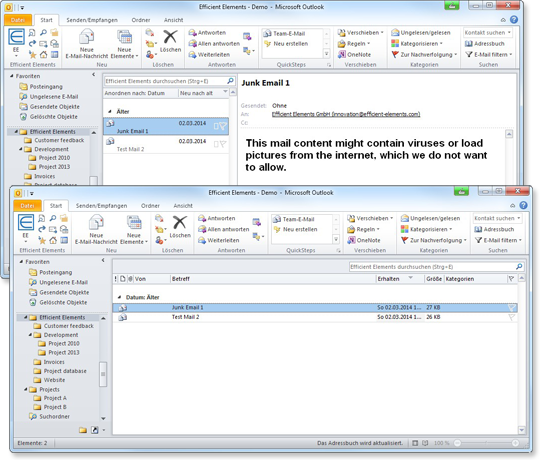Viewport: 541px width, 460px height.
Task: Toggle Ungelesen/gelesen in front window
Action: pyautogui.click(x=430, y=218)
